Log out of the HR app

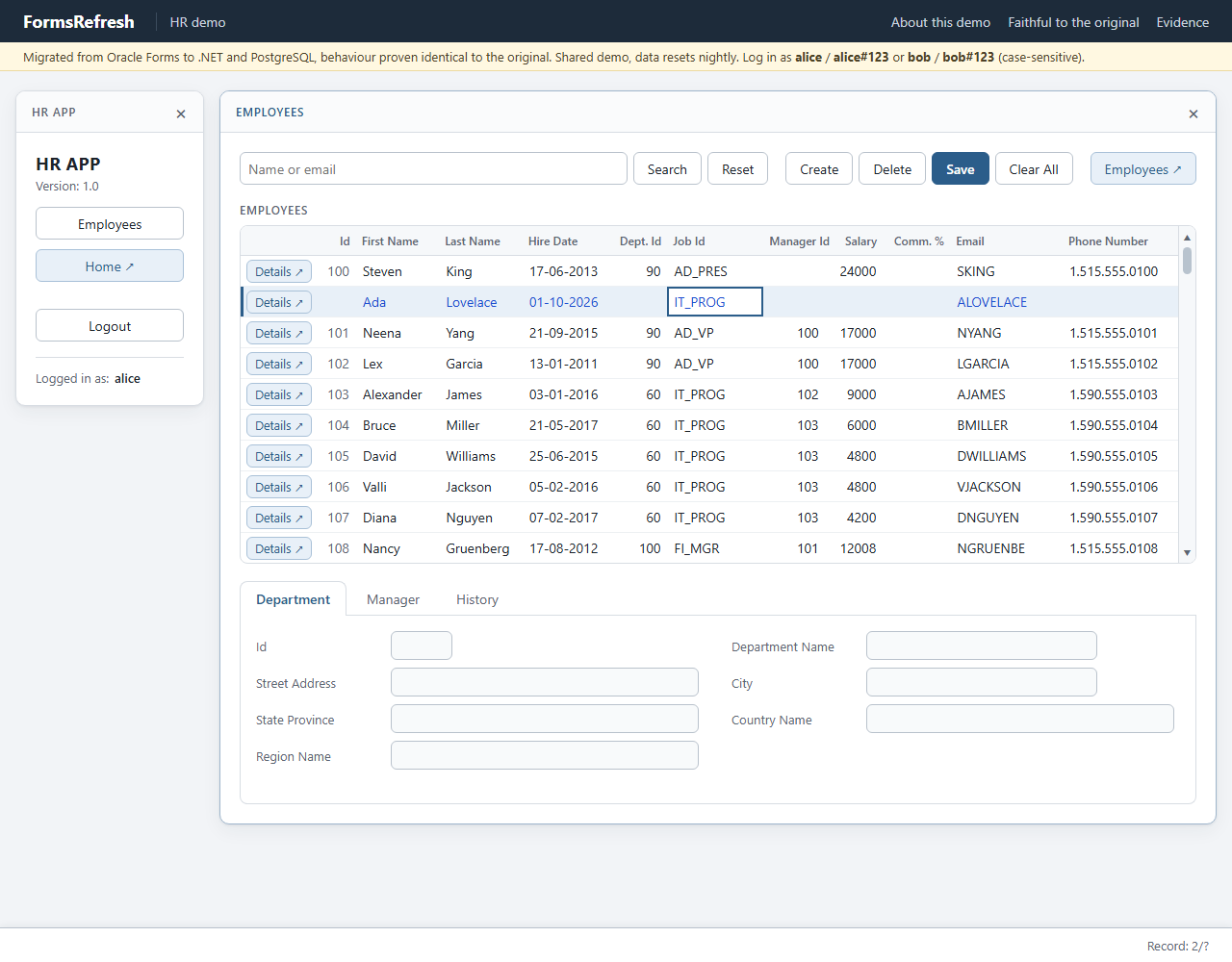click(110, 325)
